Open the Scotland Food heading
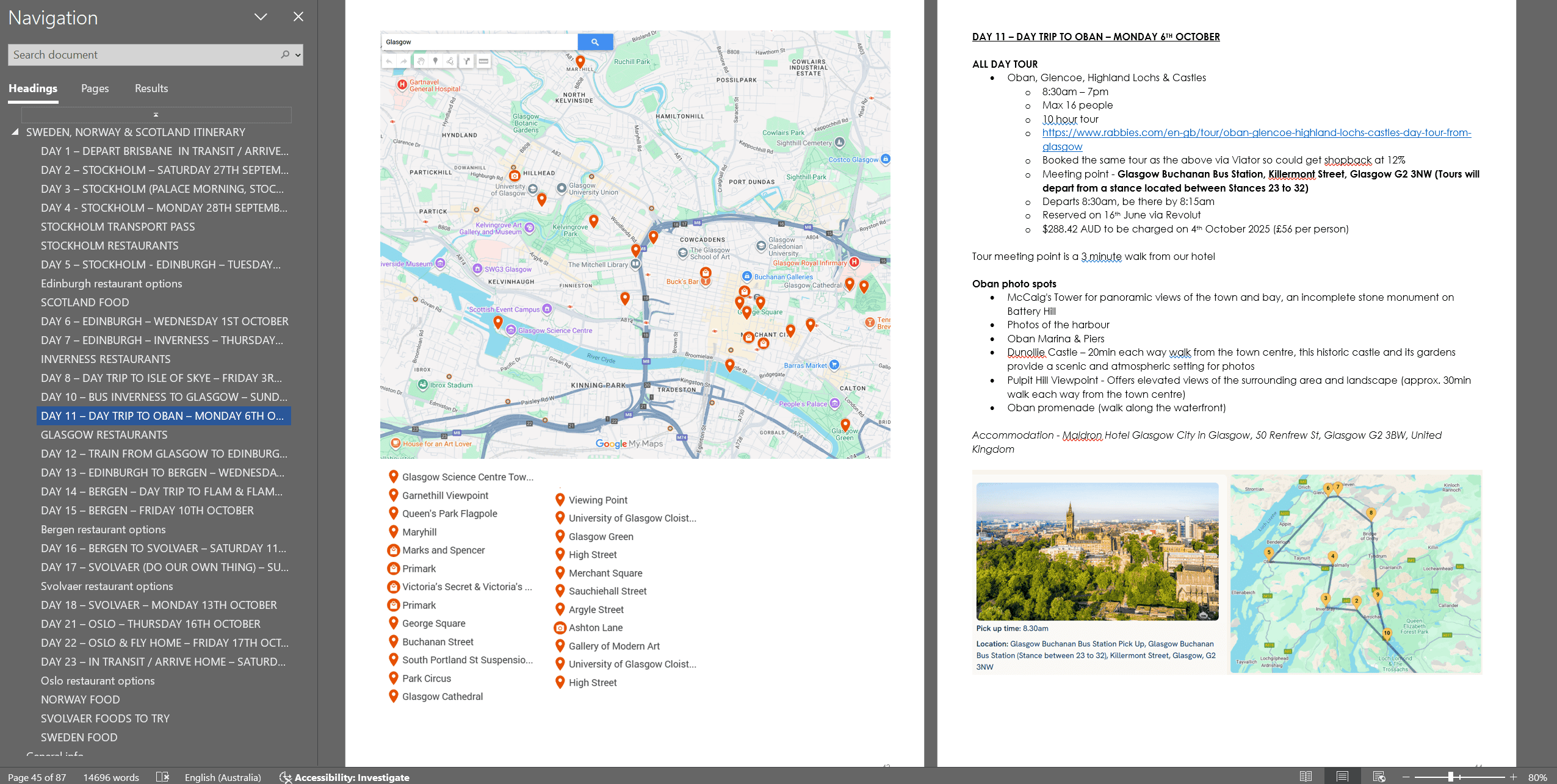The image size is (1557, 784). 85,303
